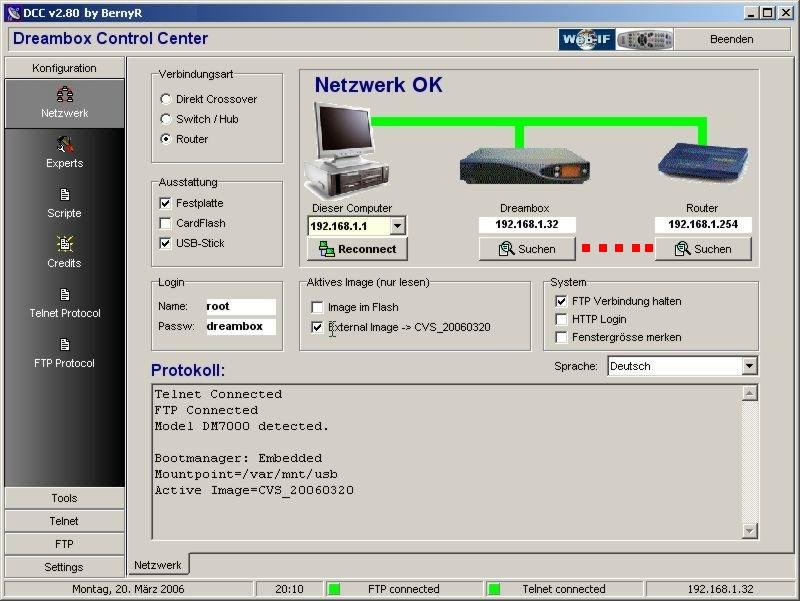The image size is (800, 601).
Task: Click the Reconnect button
Action: tap(357, 249)
